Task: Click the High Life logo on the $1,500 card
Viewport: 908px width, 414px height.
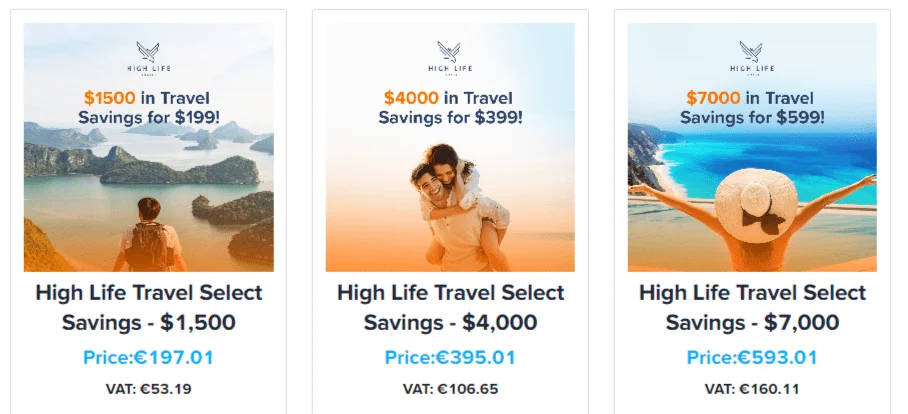Action: click(148, 57)
